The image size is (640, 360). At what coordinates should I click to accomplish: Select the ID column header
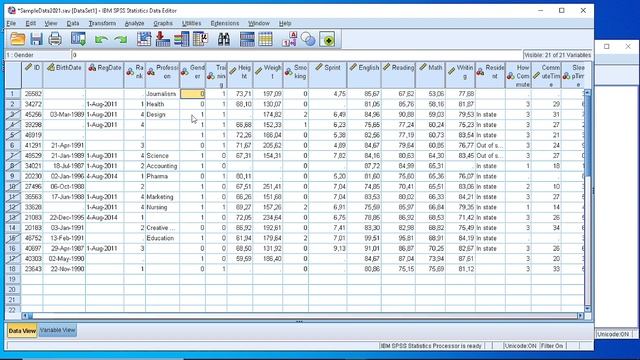32,75
